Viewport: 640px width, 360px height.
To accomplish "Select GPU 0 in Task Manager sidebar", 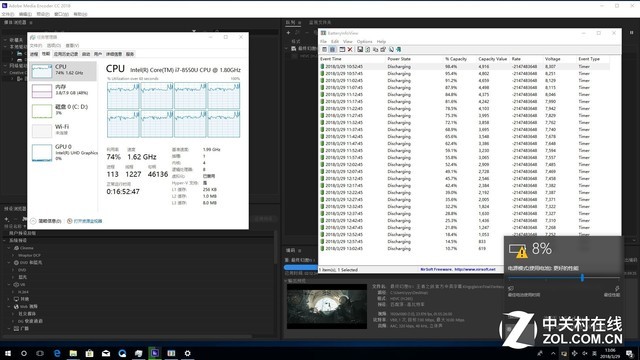I will (63, 152).
